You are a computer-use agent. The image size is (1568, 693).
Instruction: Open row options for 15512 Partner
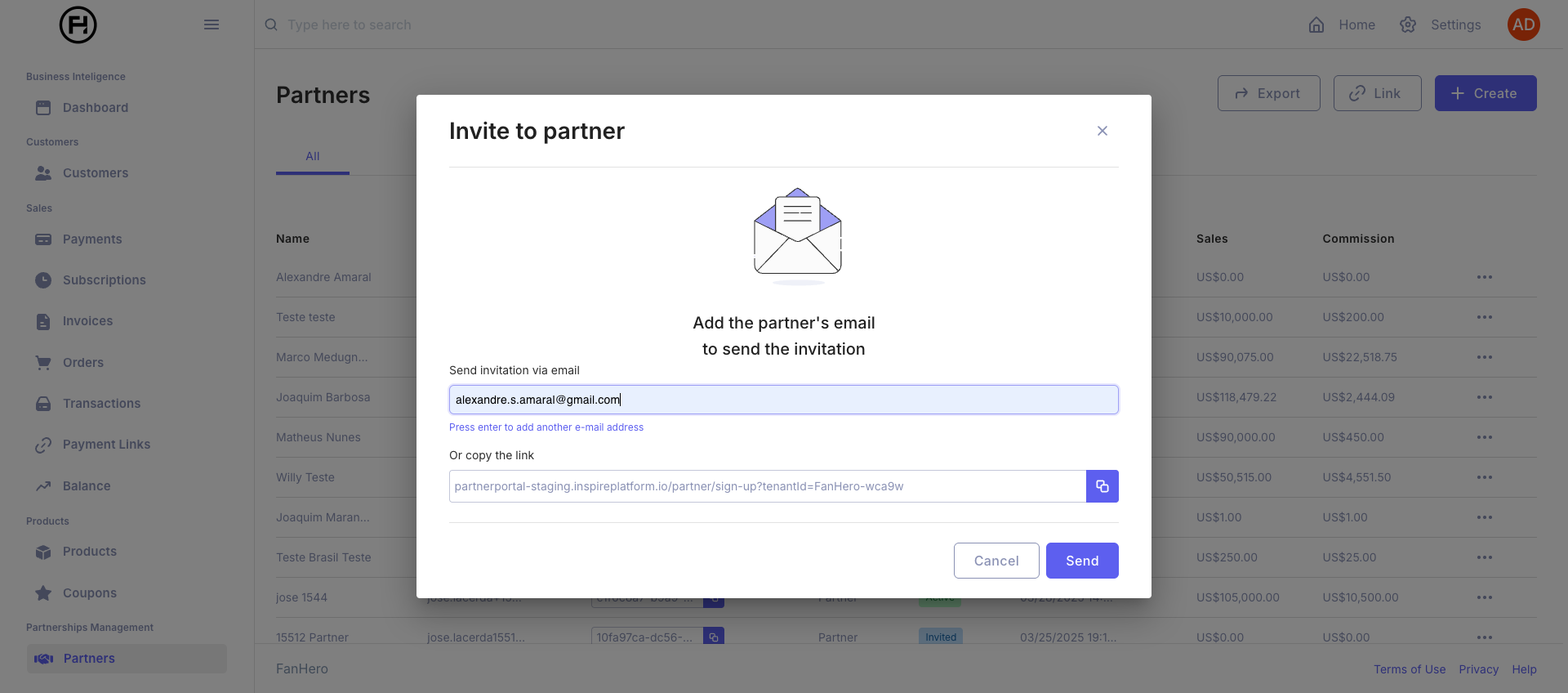(1485, 637)
